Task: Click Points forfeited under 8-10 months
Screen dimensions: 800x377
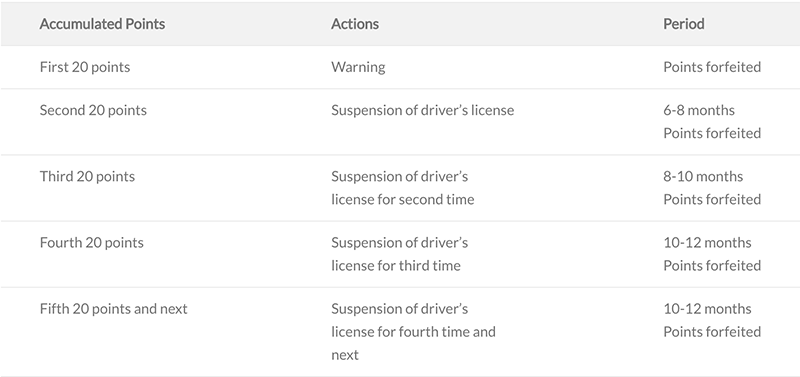Action: coord(712,199)
